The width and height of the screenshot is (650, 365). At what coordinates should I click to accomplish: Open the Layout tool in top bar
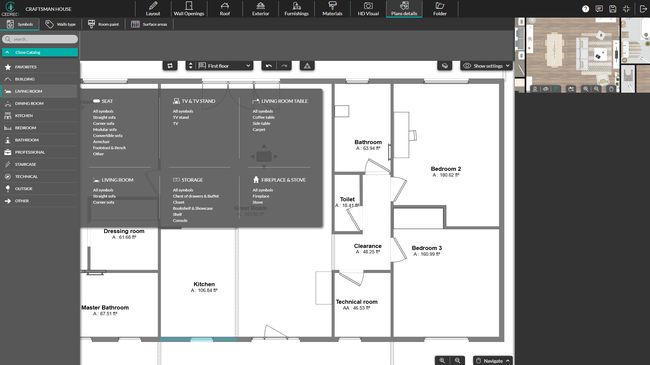153,9
